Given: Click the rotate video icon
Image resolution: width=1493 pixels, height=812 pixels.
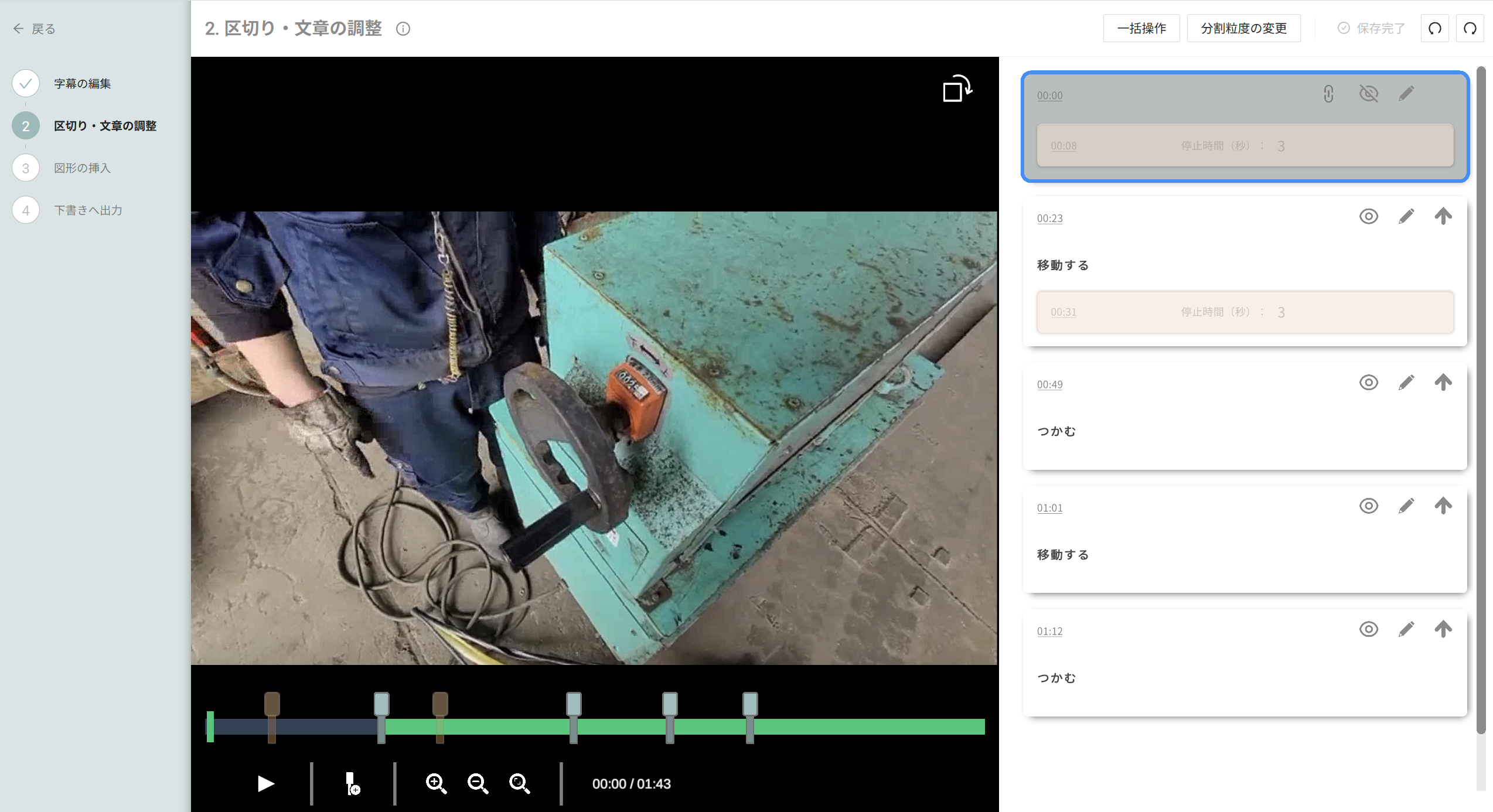Looking at the screenshot, I should [957, 89].
